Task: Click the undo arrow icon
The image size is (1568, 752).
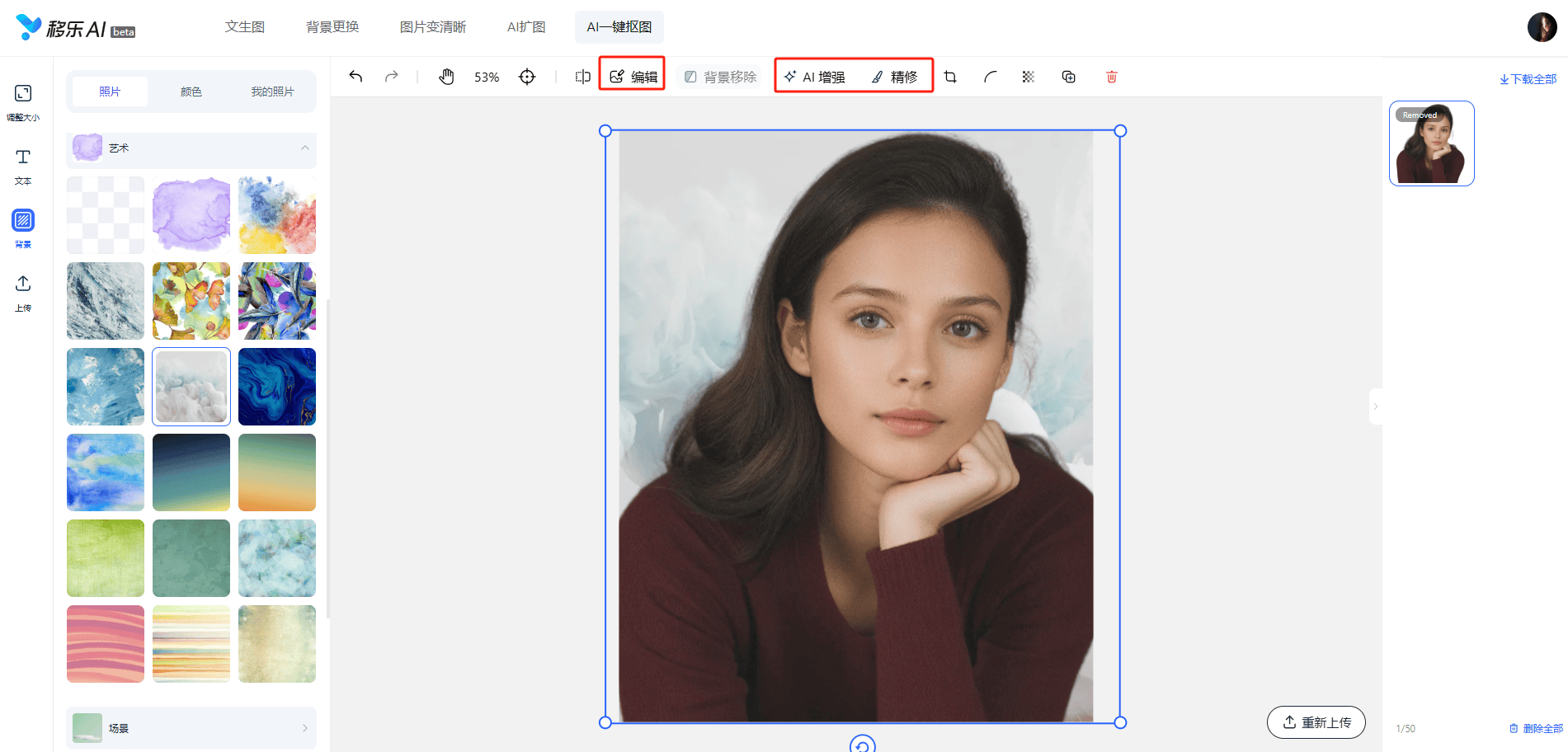Action: pyautogui.click(x=356, y=77)
